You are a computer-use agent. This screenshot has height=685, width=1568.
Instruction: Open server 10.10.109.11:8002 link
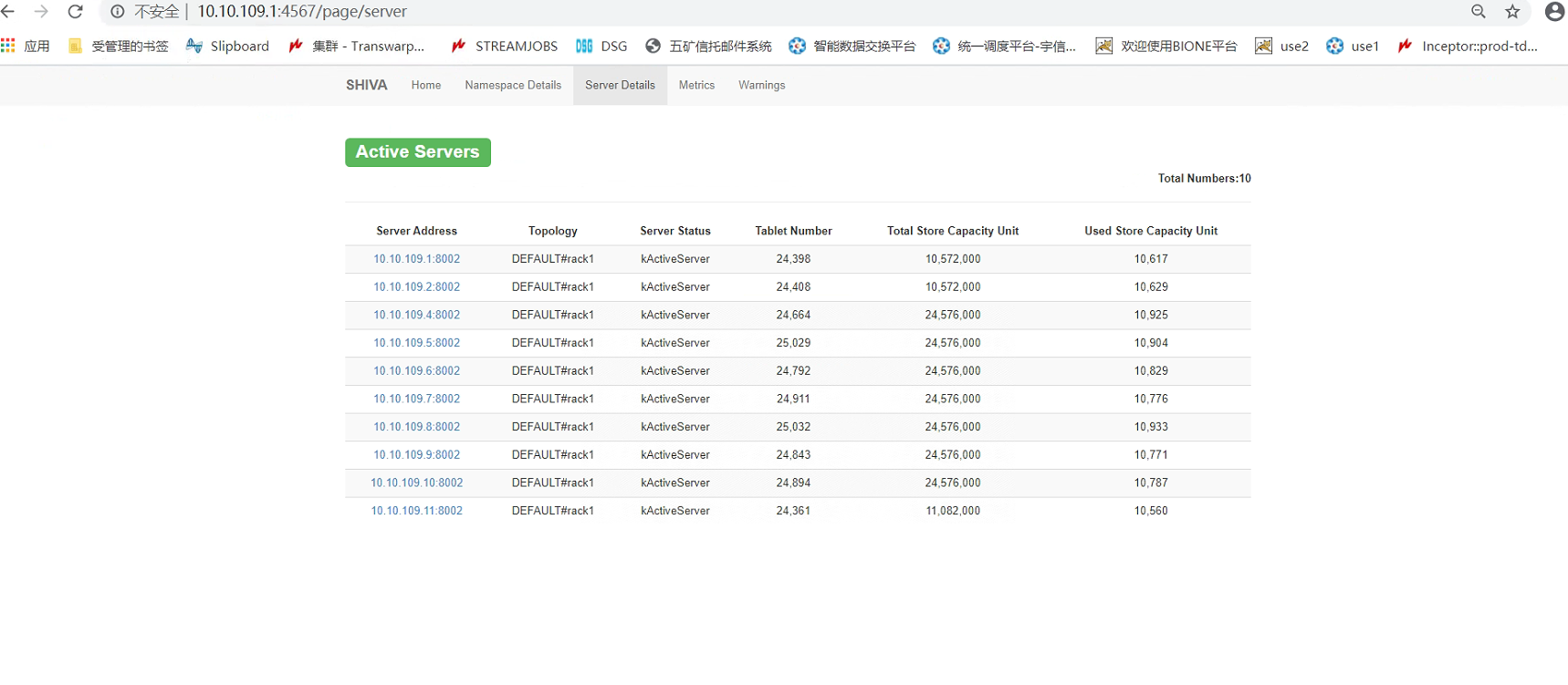(x=417, y=511)
